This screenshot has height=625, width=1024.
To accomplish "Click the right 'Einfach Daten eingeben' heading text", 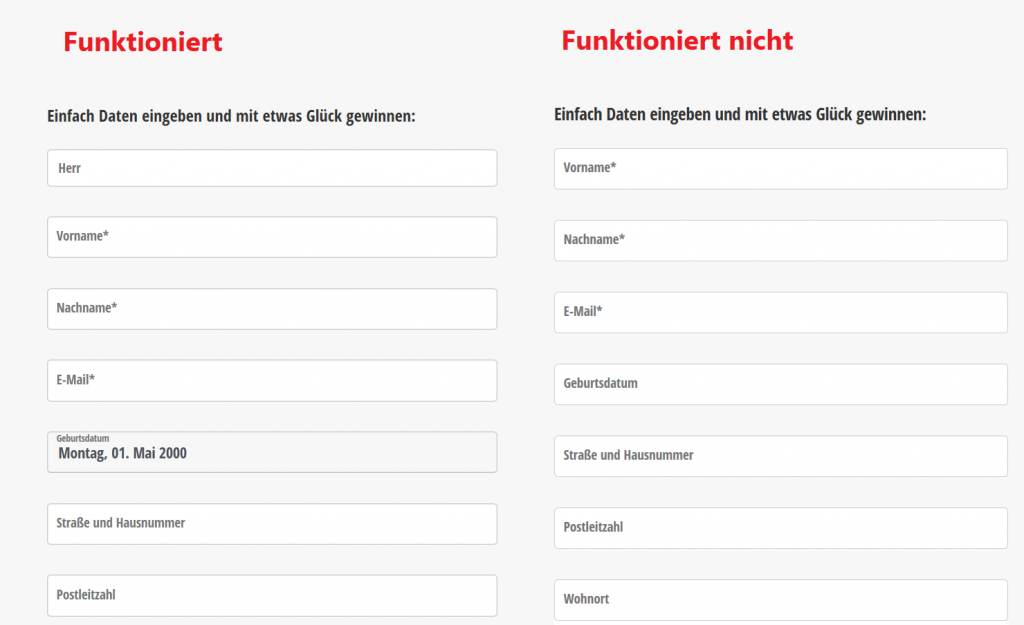I will pos(740,114).
